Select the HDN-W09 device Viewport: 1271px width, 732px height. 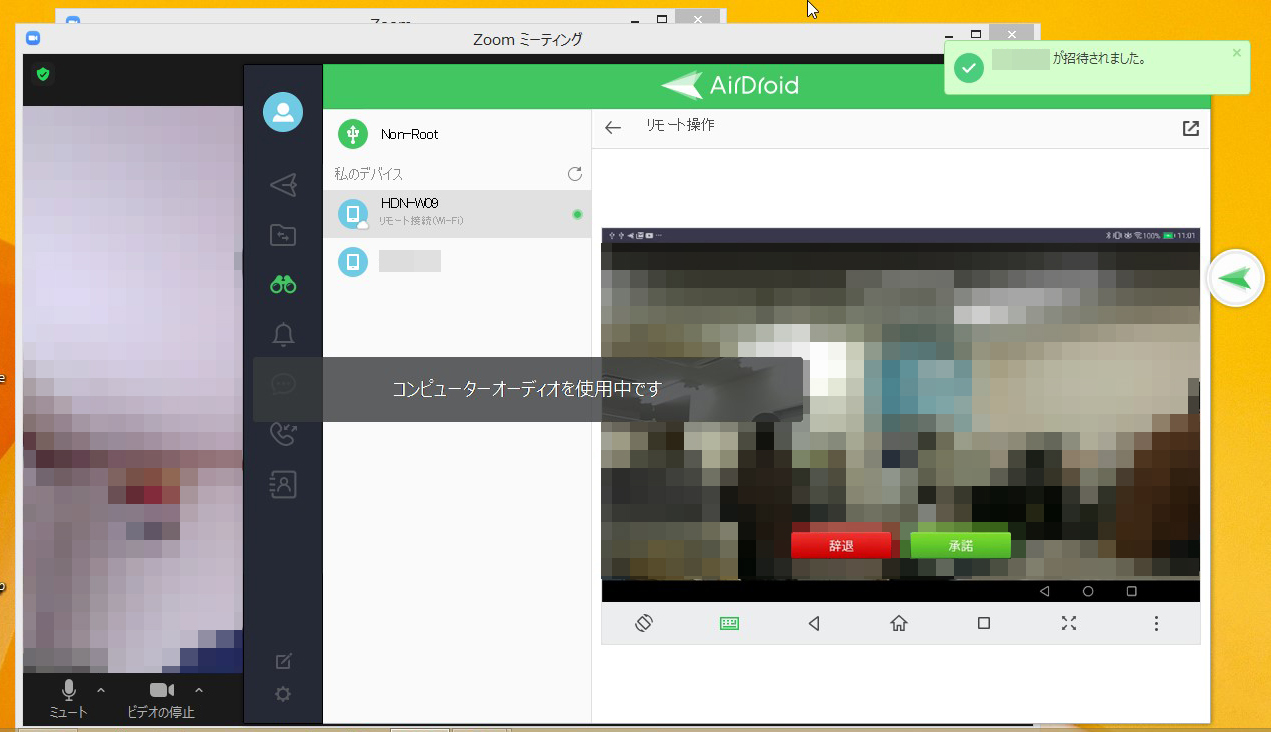click(457, 214)
